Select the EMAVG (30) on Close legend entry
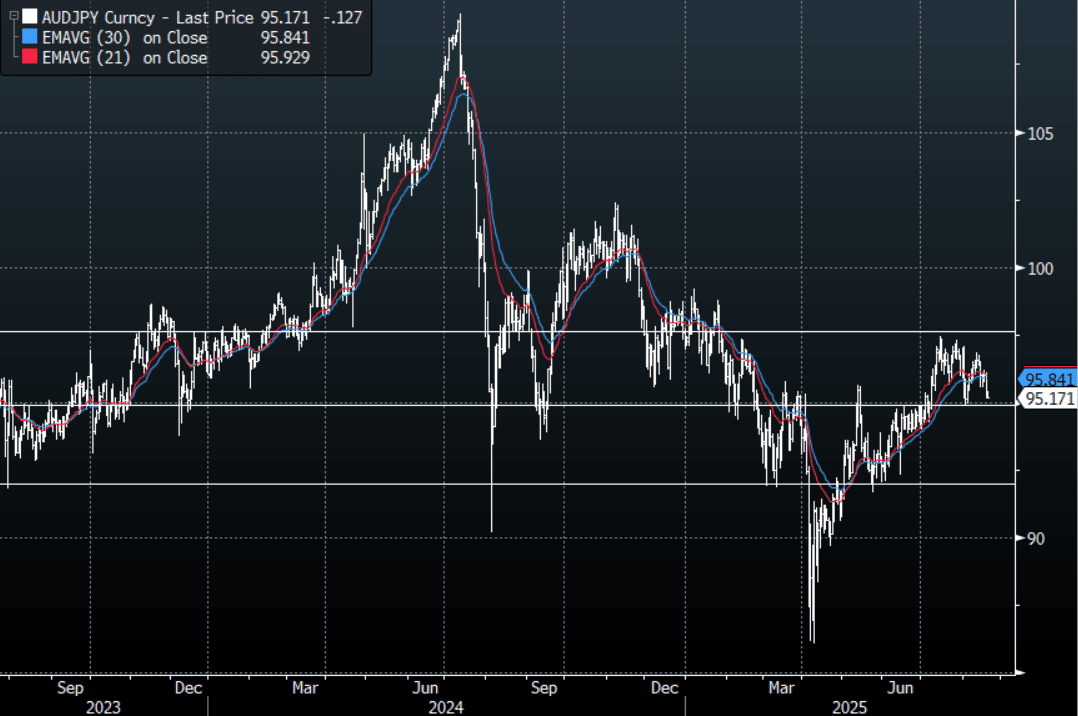Screen dimensions: 1078x716 [x=124, y=38]
